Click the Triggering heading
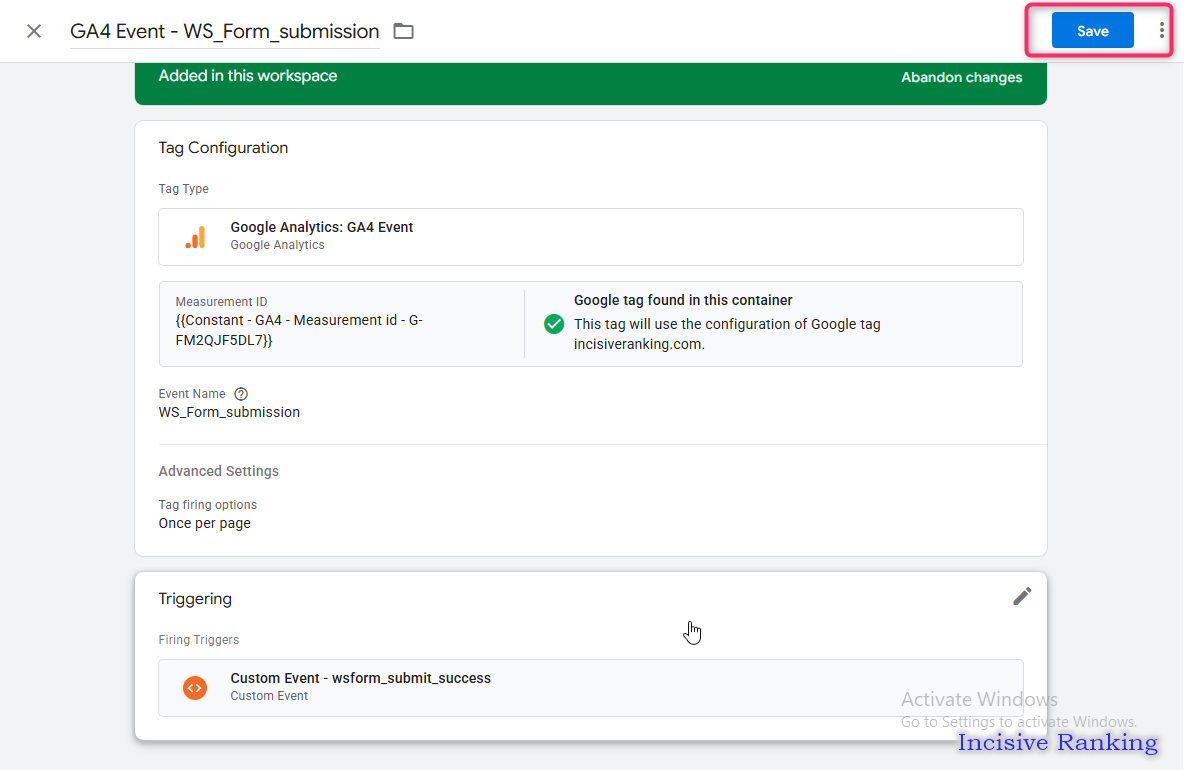The height and width of the screenshot is (770, 1184). pyautogui.click(x=195, y=599)
